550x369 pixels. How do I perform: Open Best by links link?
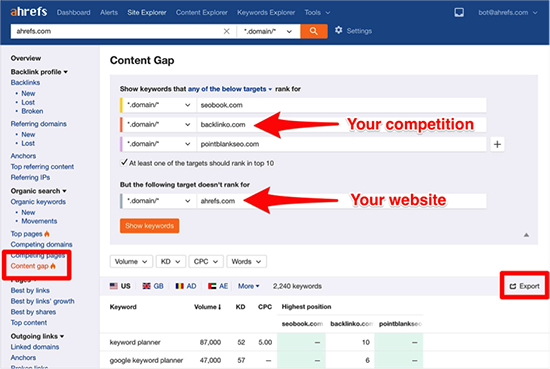30,290
